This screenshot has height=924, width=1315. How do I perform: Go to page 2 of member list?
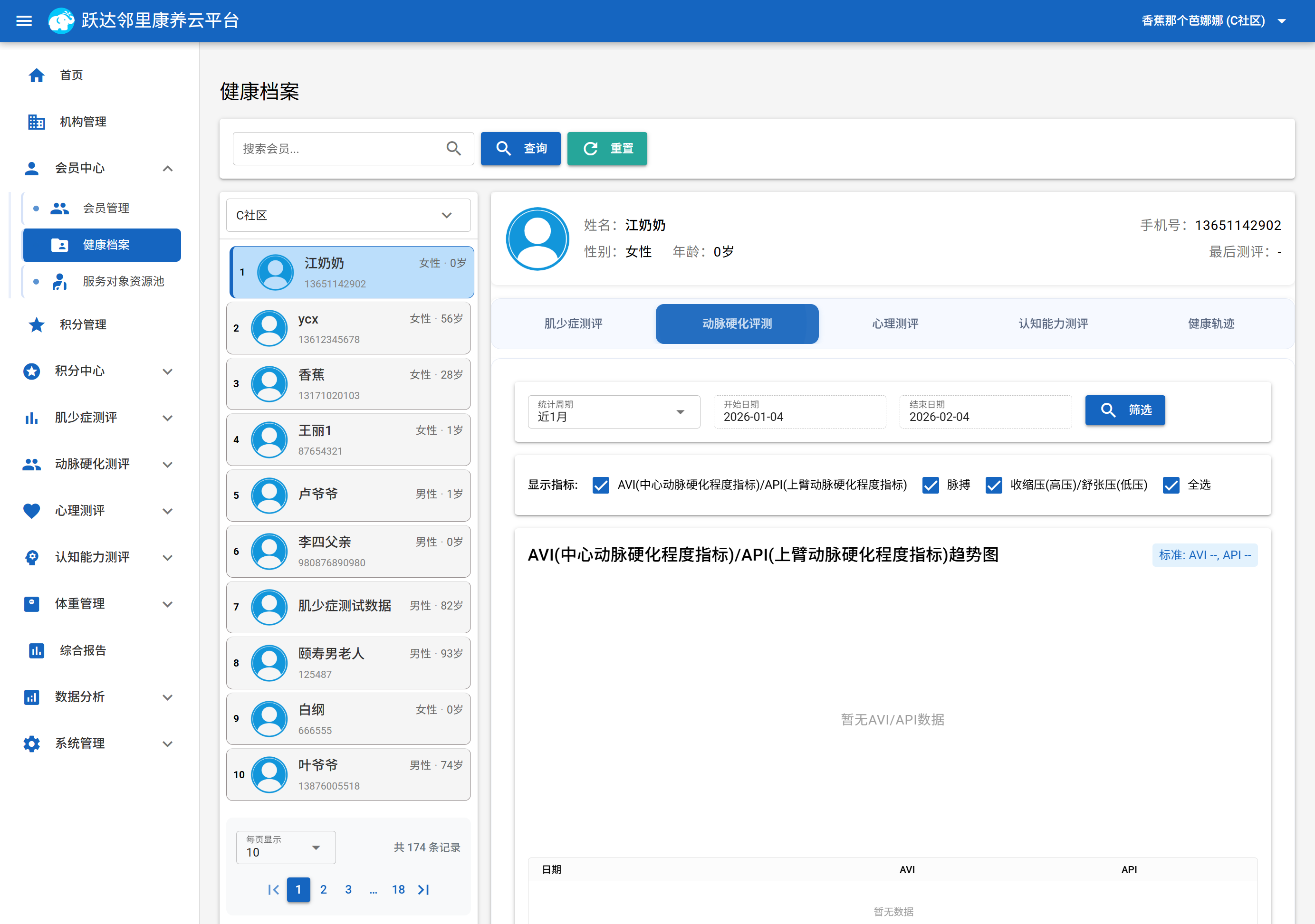(x=324, y=890)
